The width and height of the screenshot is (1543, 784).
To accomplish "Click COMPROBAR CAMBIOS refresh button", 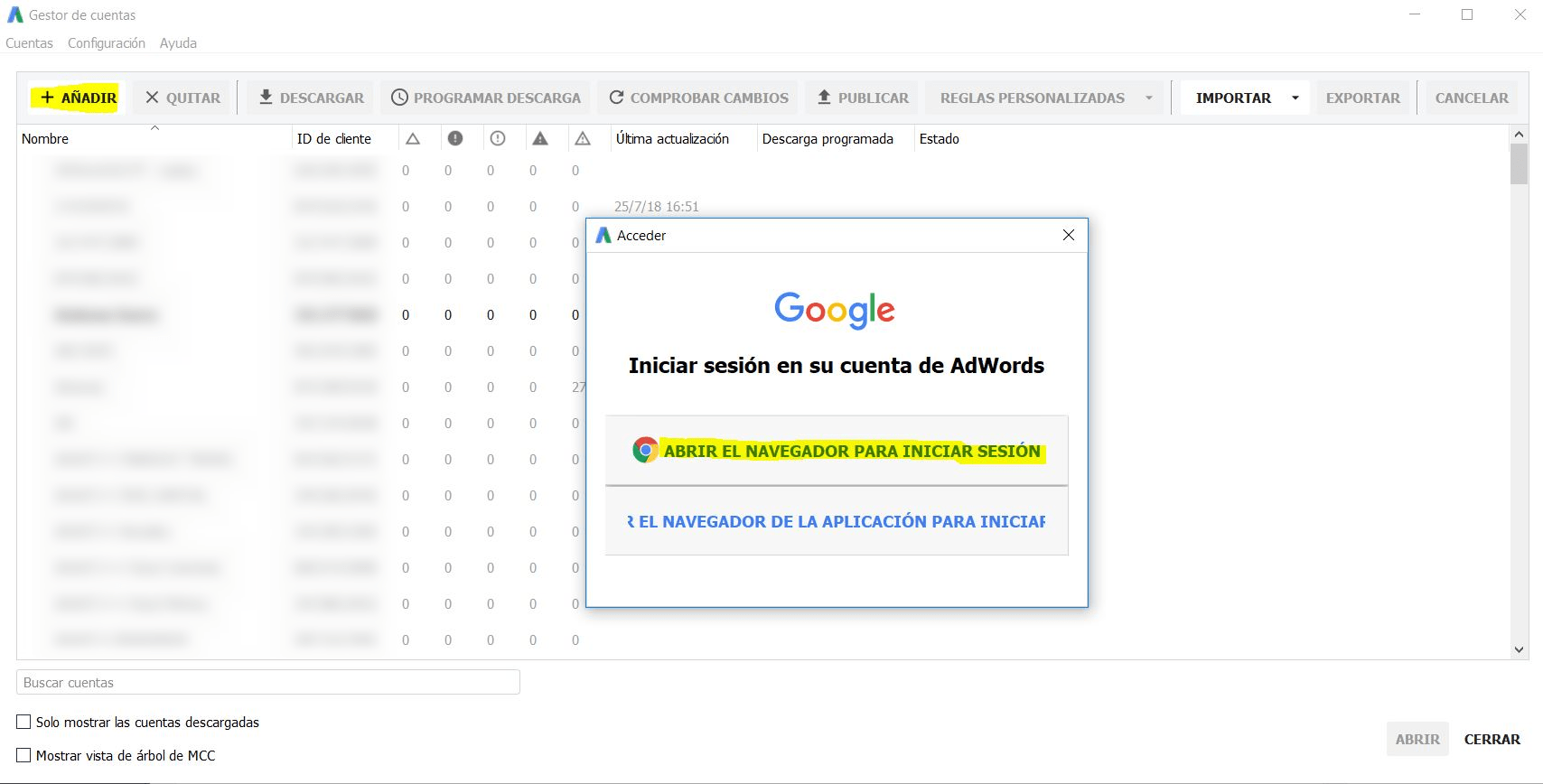I will tap(698, 98).
